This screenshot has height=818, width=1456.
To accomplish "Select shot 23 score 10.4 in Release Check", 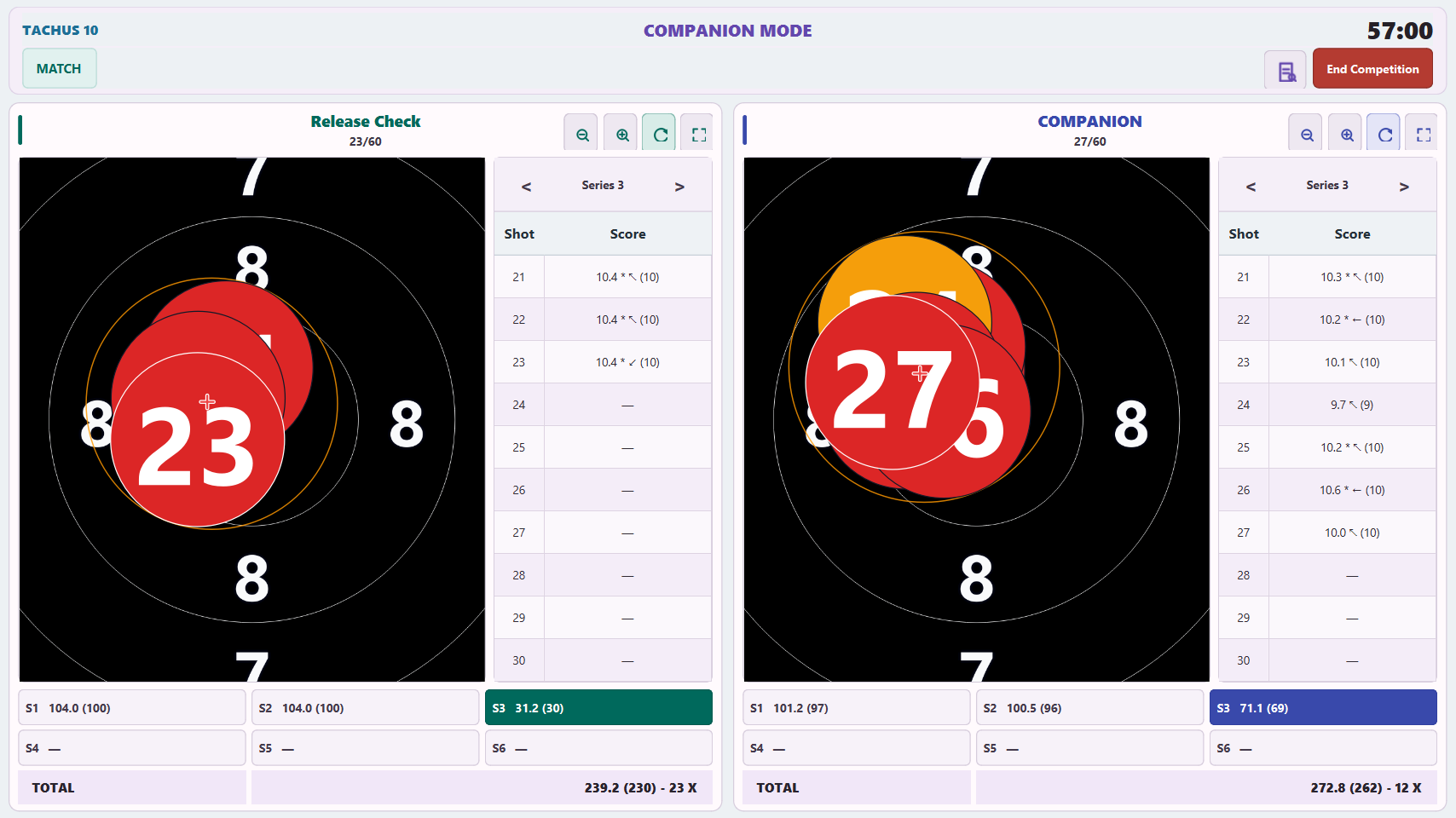I will 627,362.
